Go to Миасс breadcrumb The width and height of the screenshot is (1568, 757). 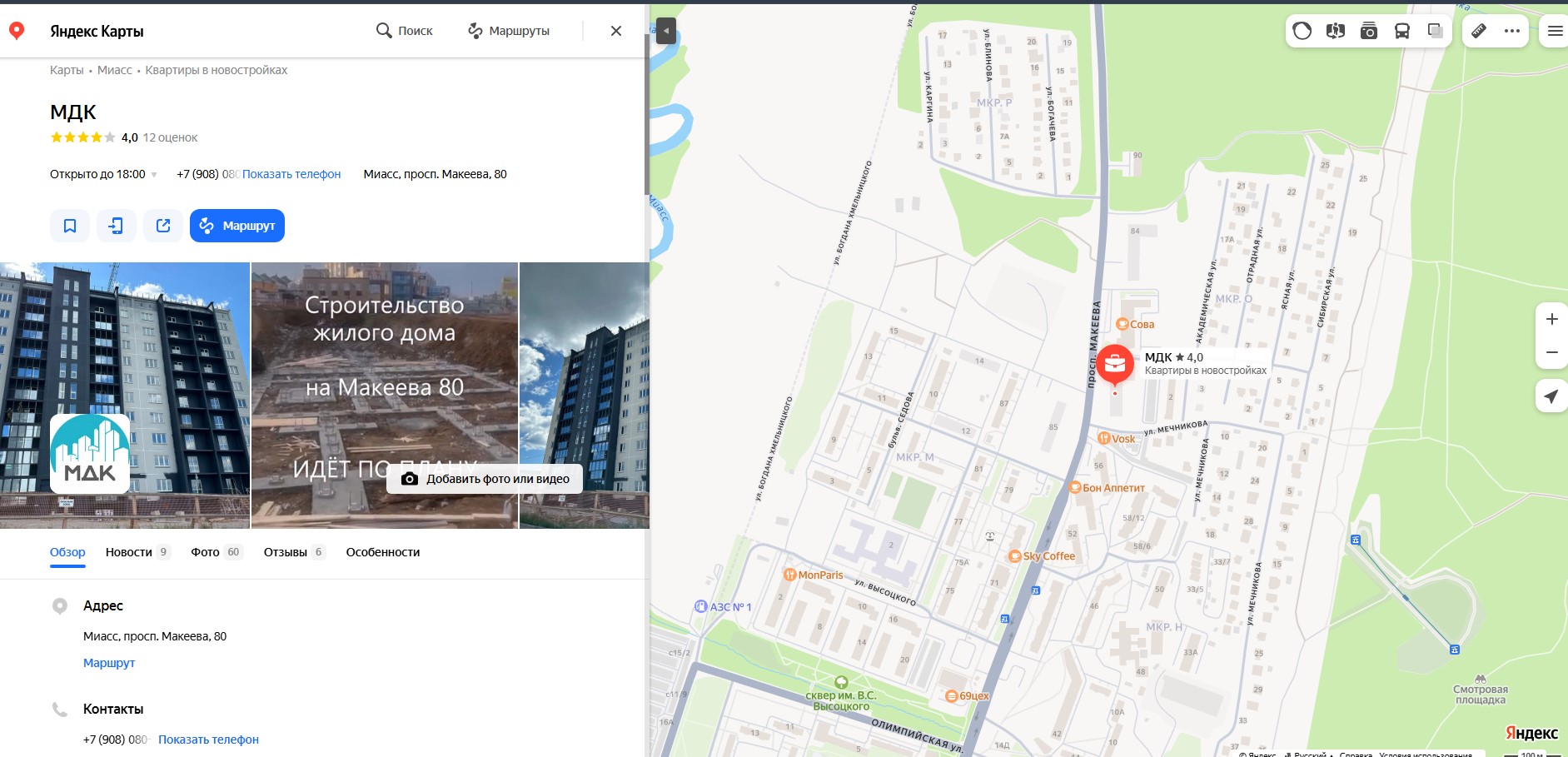115,70
